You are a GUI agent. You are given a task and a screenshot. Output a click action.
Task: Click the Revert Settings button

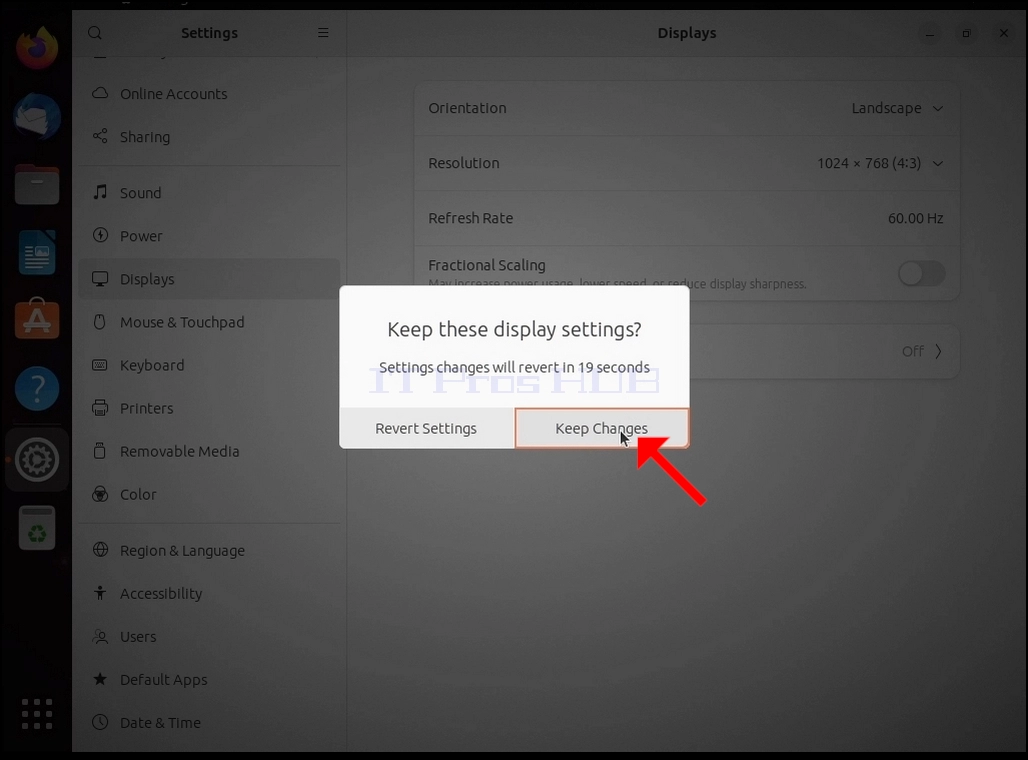coord(426,428)
